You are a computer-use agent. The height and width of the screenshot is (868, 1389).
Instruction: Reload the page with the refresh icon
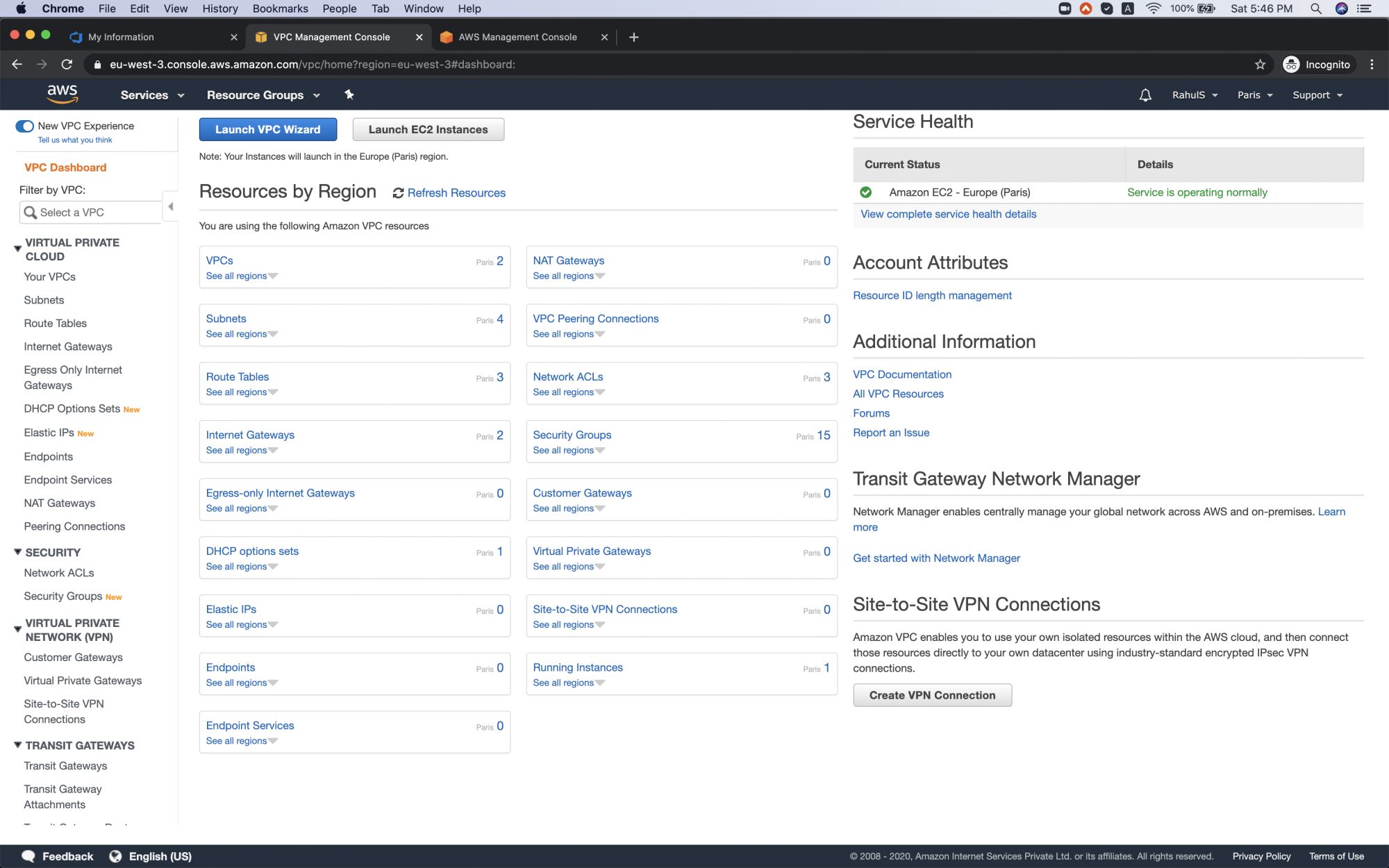[67, 64]
